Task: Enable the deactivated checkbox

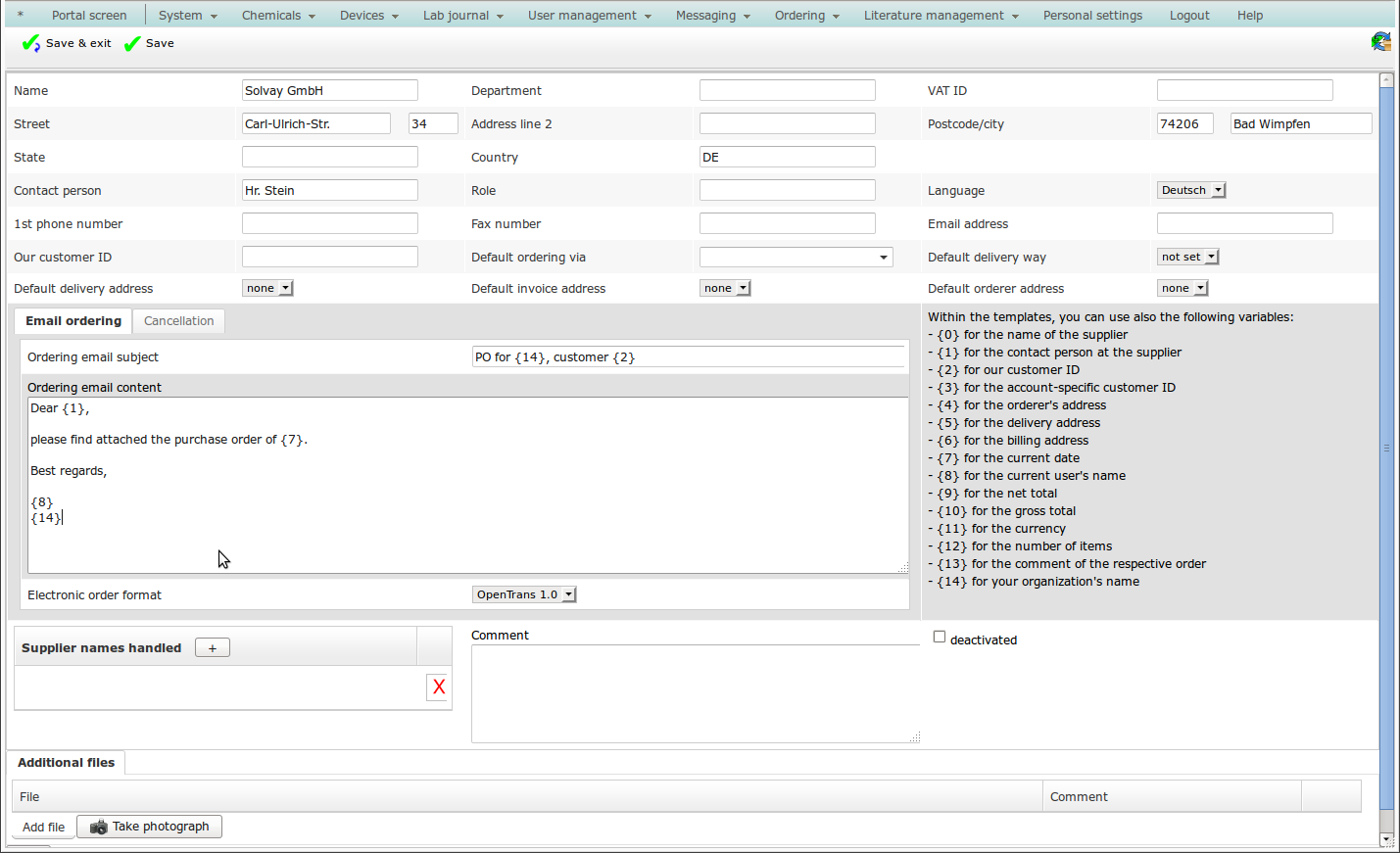Action: tap(940, 638)
